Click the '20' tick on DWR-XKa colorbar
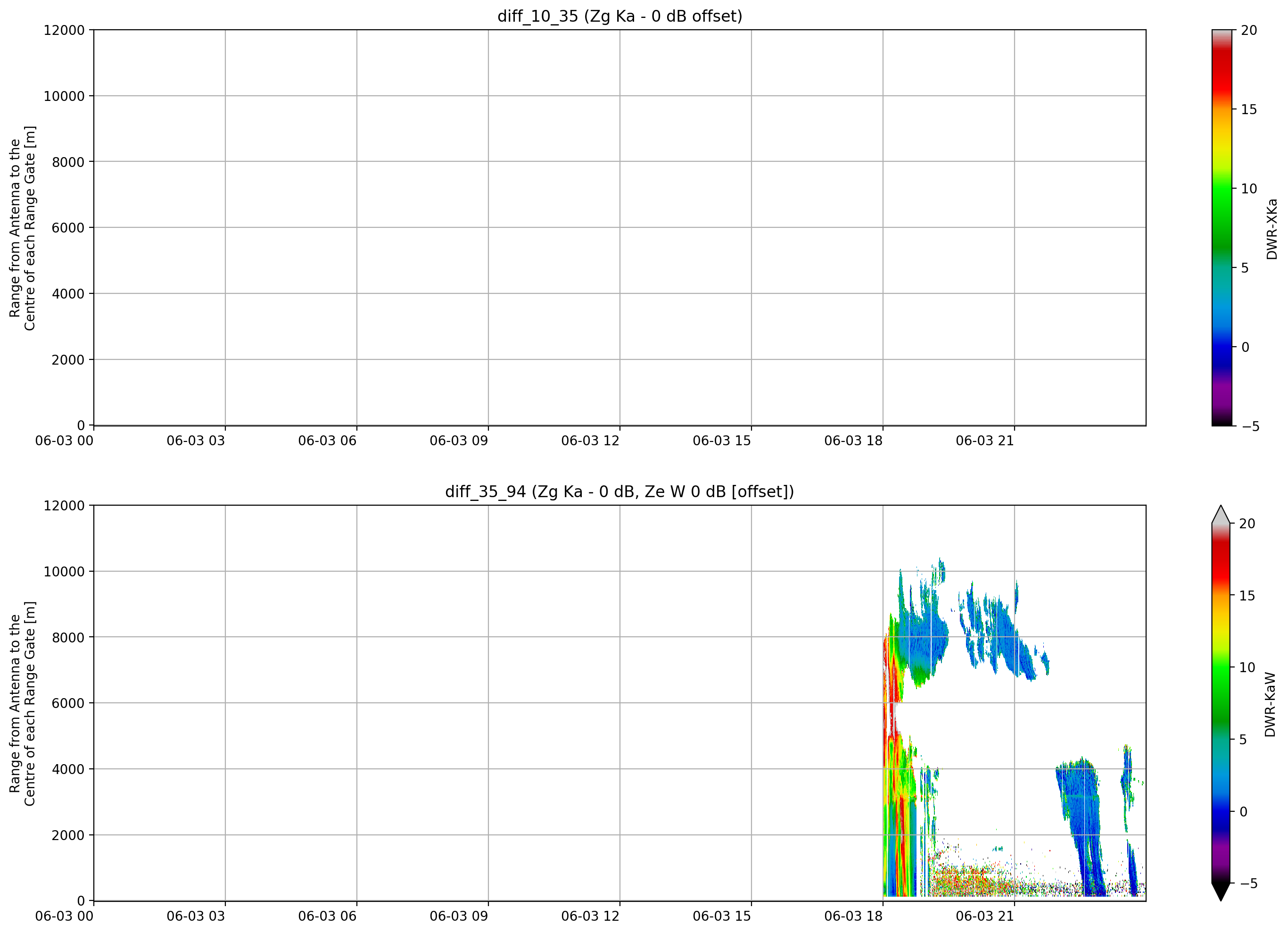The image size is (1288, 933). pos(1249,30)
